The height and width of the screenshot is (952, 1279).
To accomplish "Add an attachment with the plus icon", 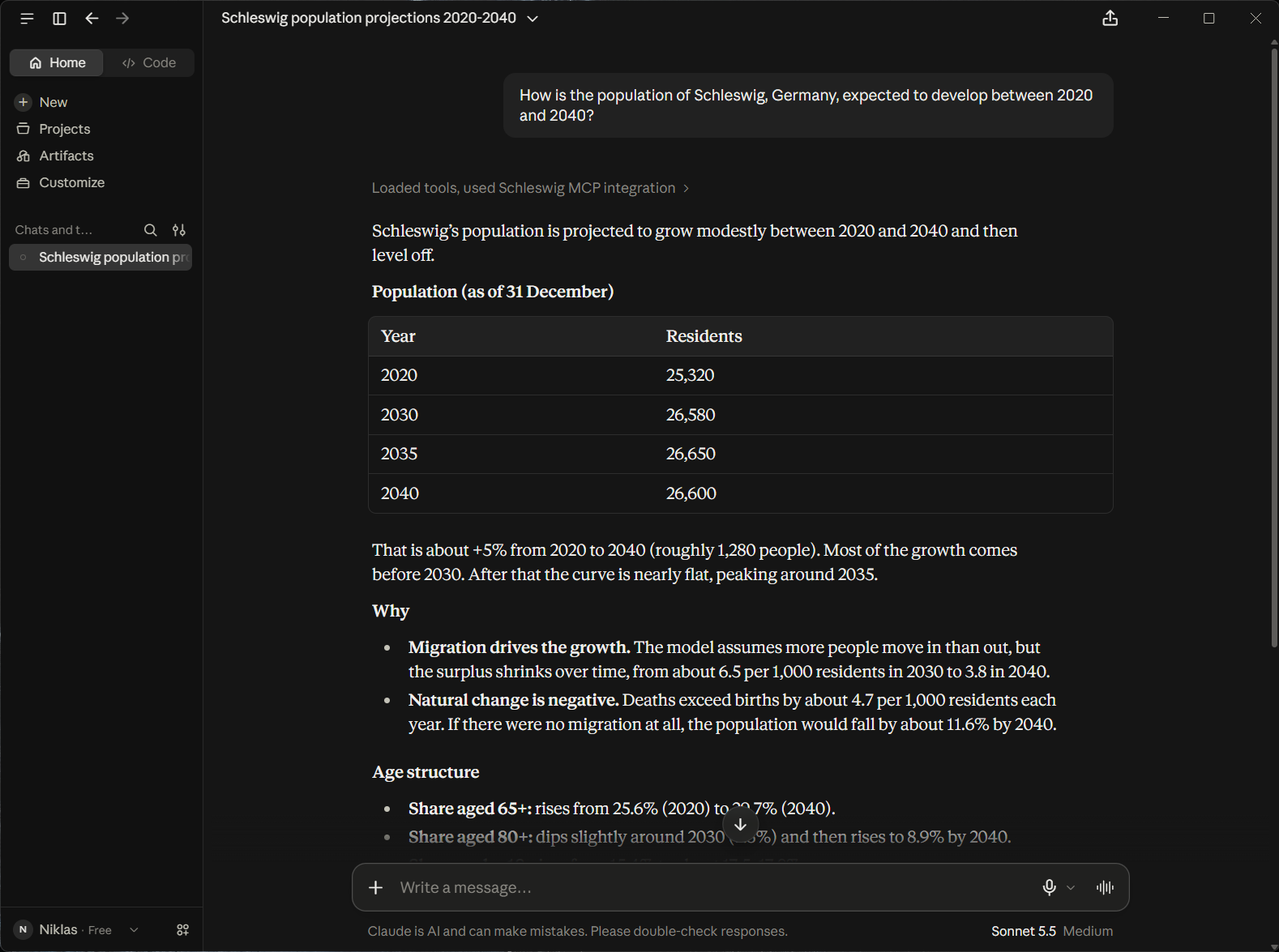I will (376, 888).
